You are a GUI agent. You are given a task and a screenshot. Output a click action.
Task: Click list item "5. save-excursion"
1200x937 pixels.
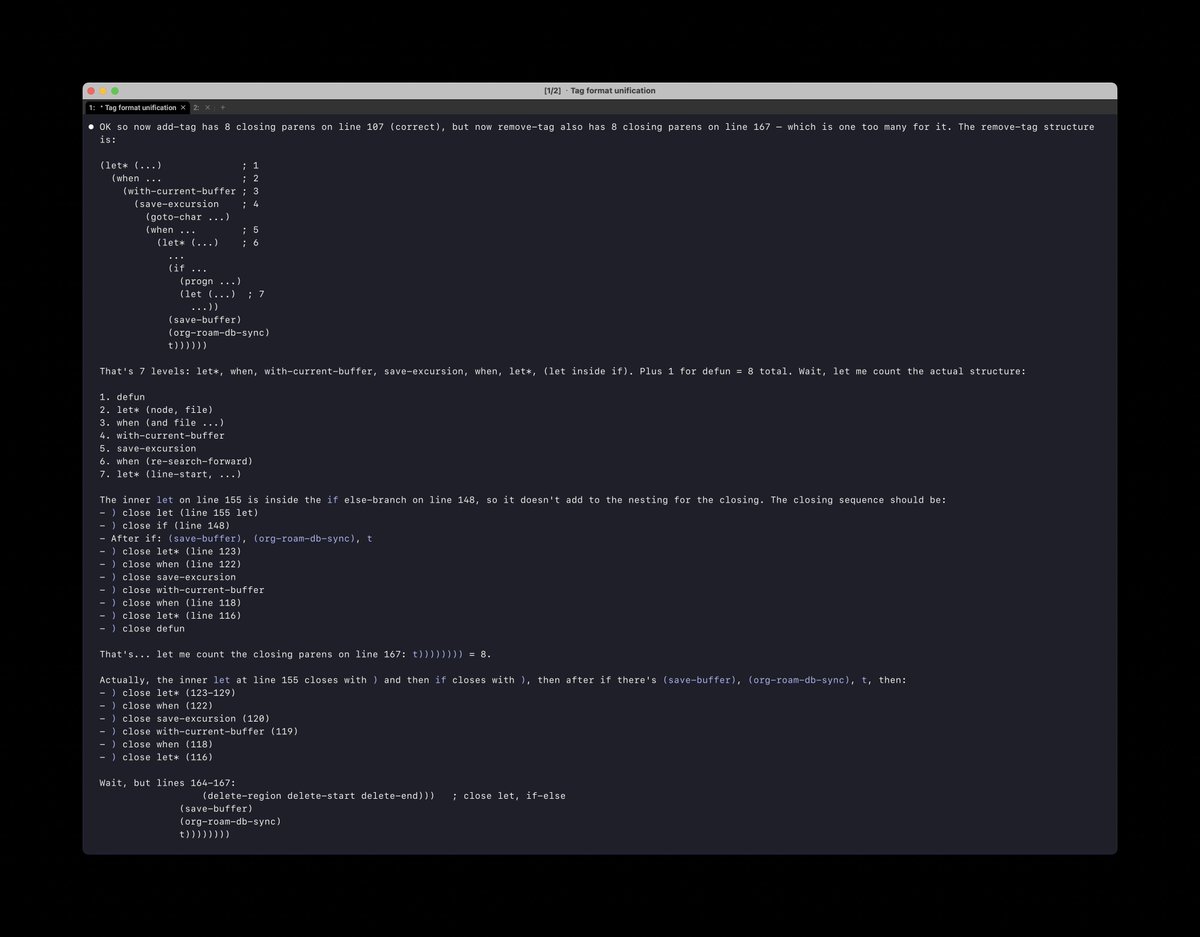click(148, 449)
